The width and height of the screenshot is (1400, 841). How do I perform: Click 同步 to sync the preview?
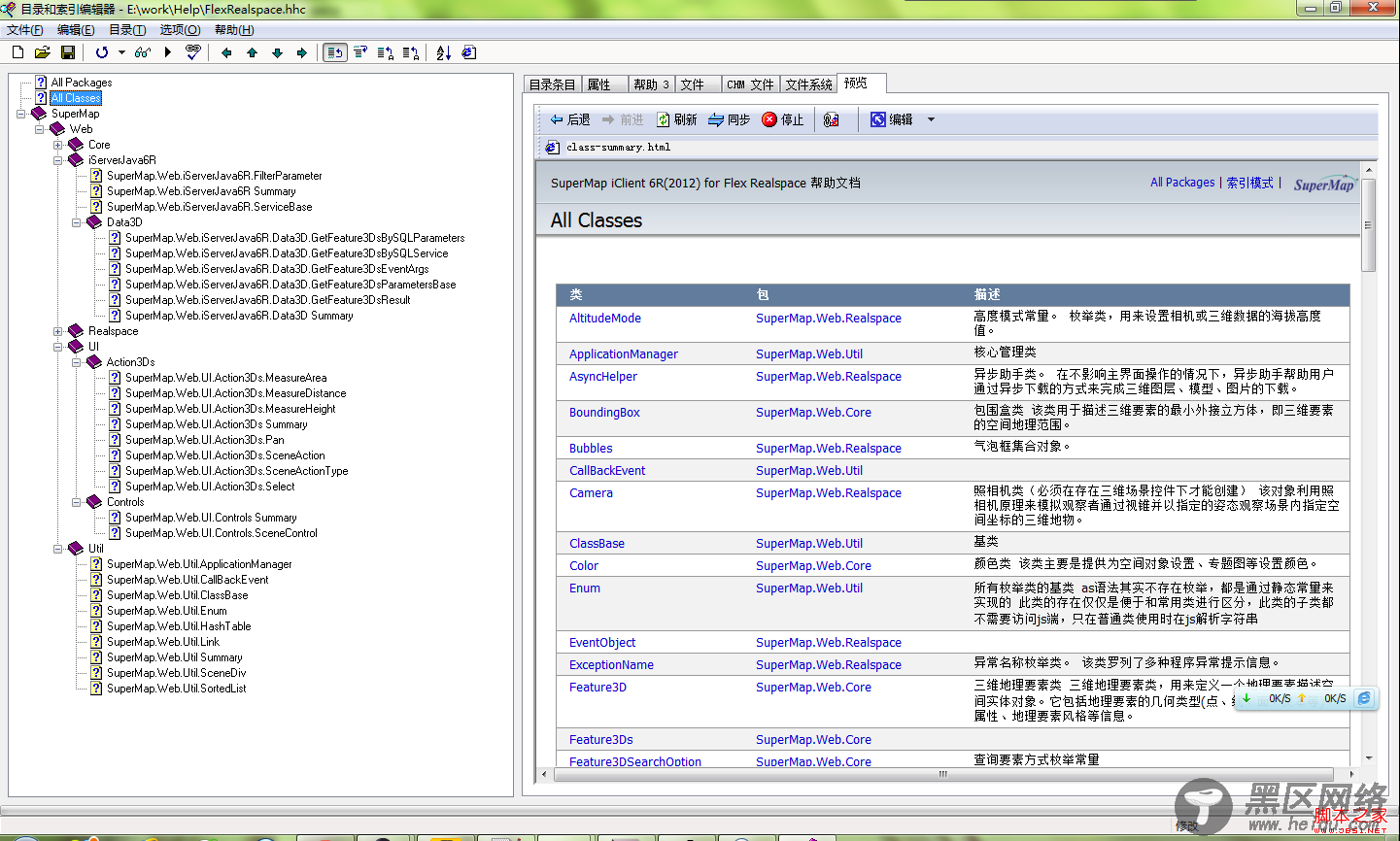click(x=729, y=119)
